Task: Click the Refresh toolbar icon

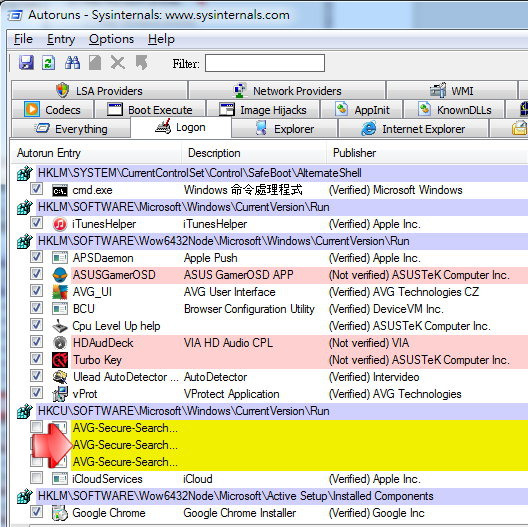Action: [48, 63]
